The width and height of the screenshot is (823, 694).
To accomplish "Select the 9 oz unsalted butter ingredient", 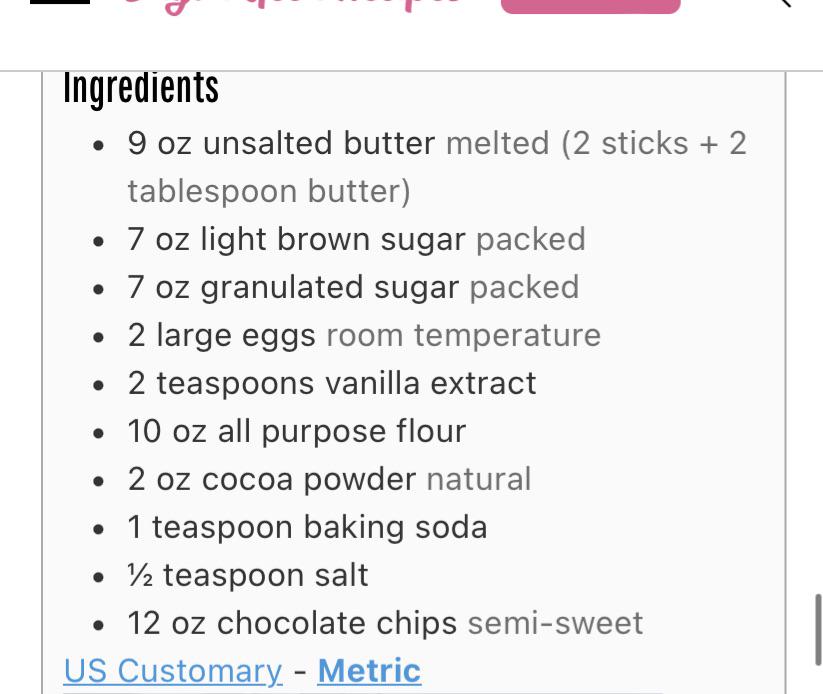I will (281, 143).
